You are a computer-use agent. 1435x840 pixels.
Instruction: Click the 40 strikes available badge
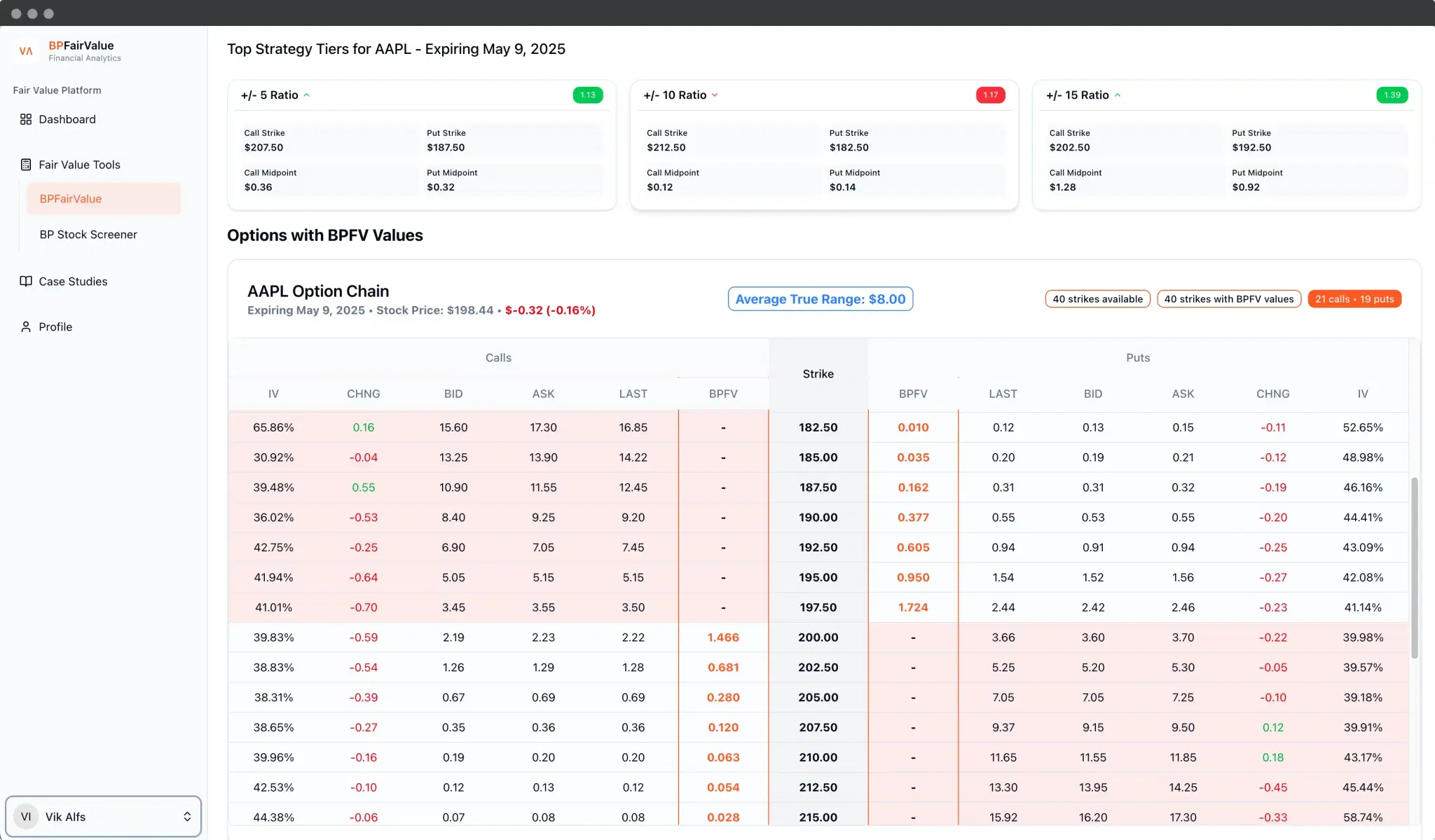tap(1097, 299)
